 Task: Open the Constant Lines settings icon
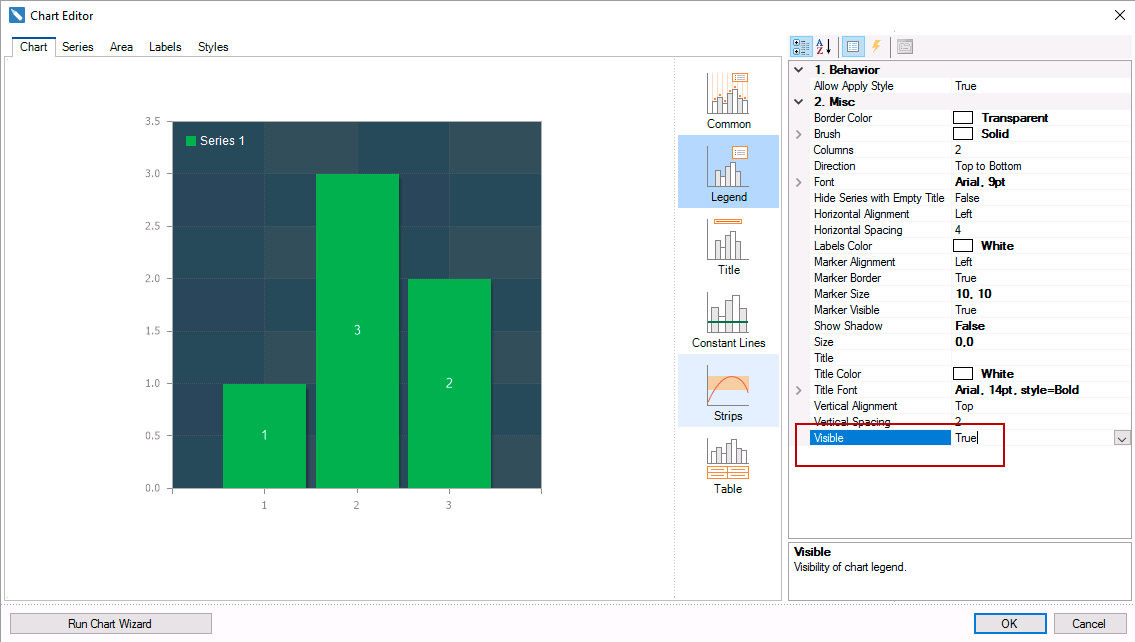point(728,318)
